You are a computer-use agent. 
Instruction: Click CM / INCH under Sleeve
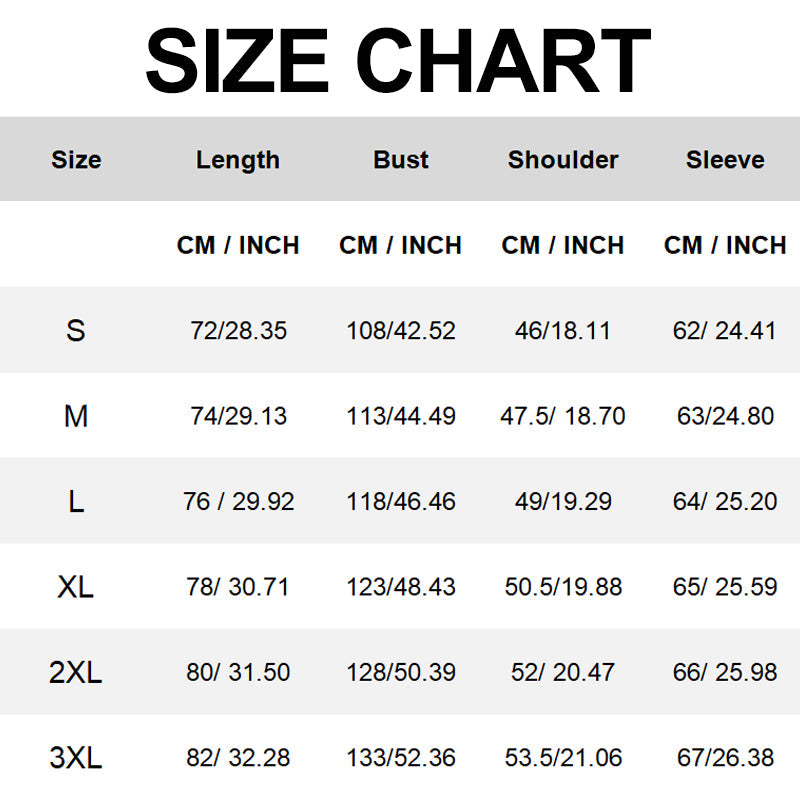[x=725, y=245]
